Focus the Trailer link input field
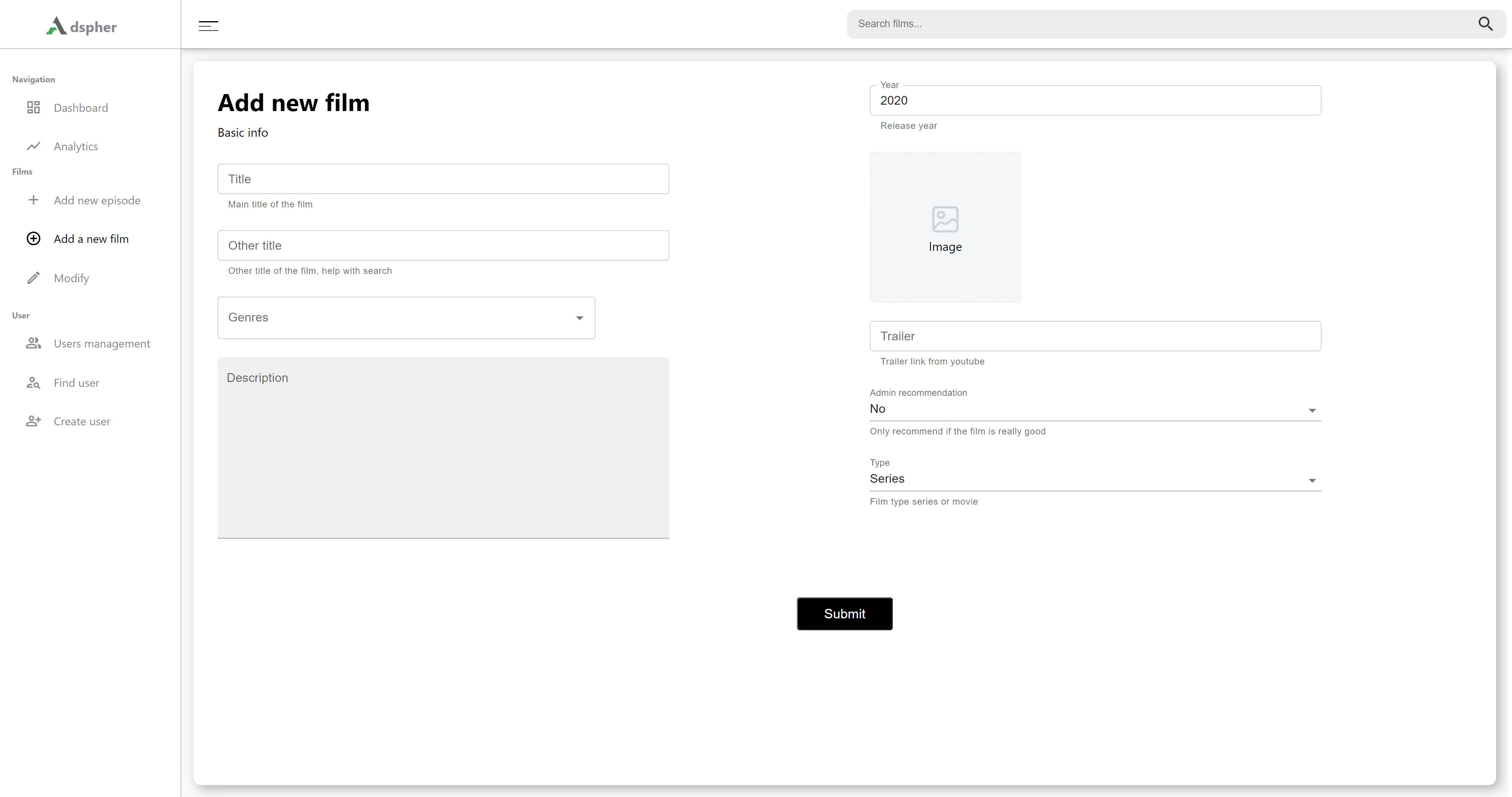This screenshot has height=797, width=1512. 1095,336
